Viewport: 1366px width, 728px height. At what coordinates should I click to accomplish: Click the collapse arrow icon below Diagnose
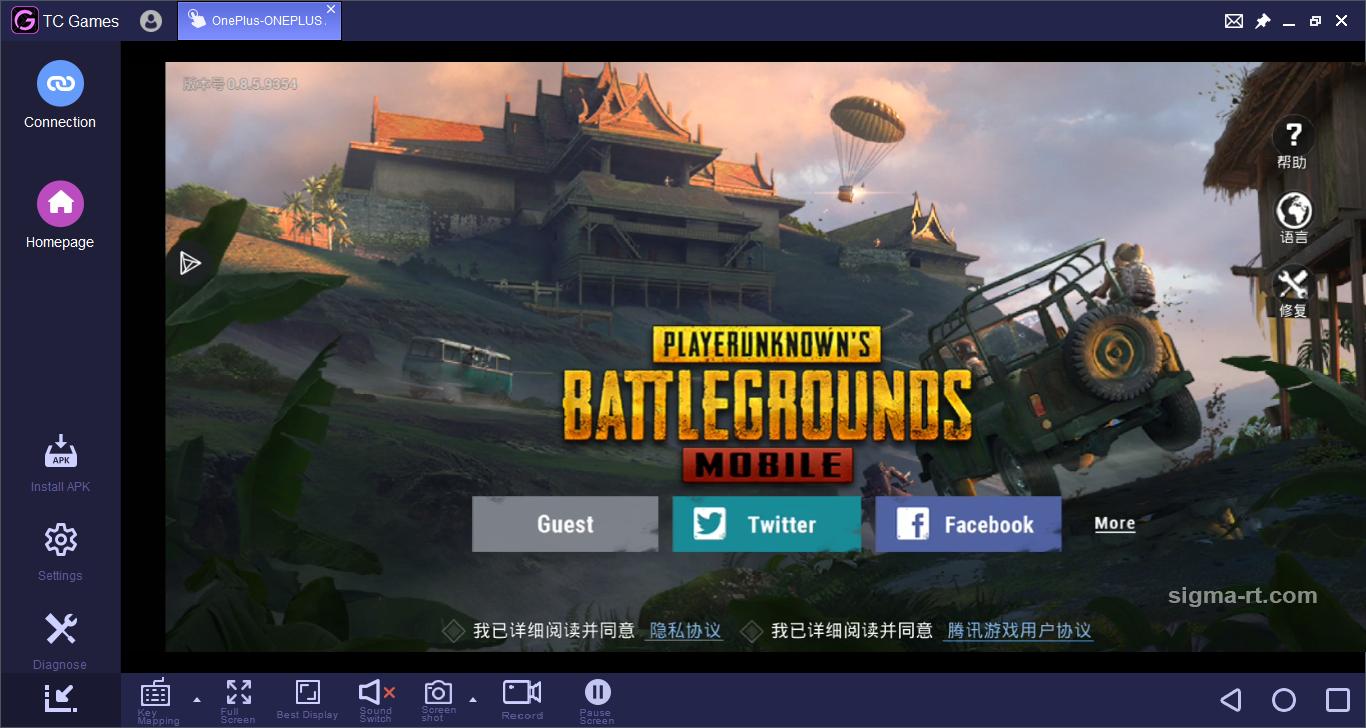[60, 698]
